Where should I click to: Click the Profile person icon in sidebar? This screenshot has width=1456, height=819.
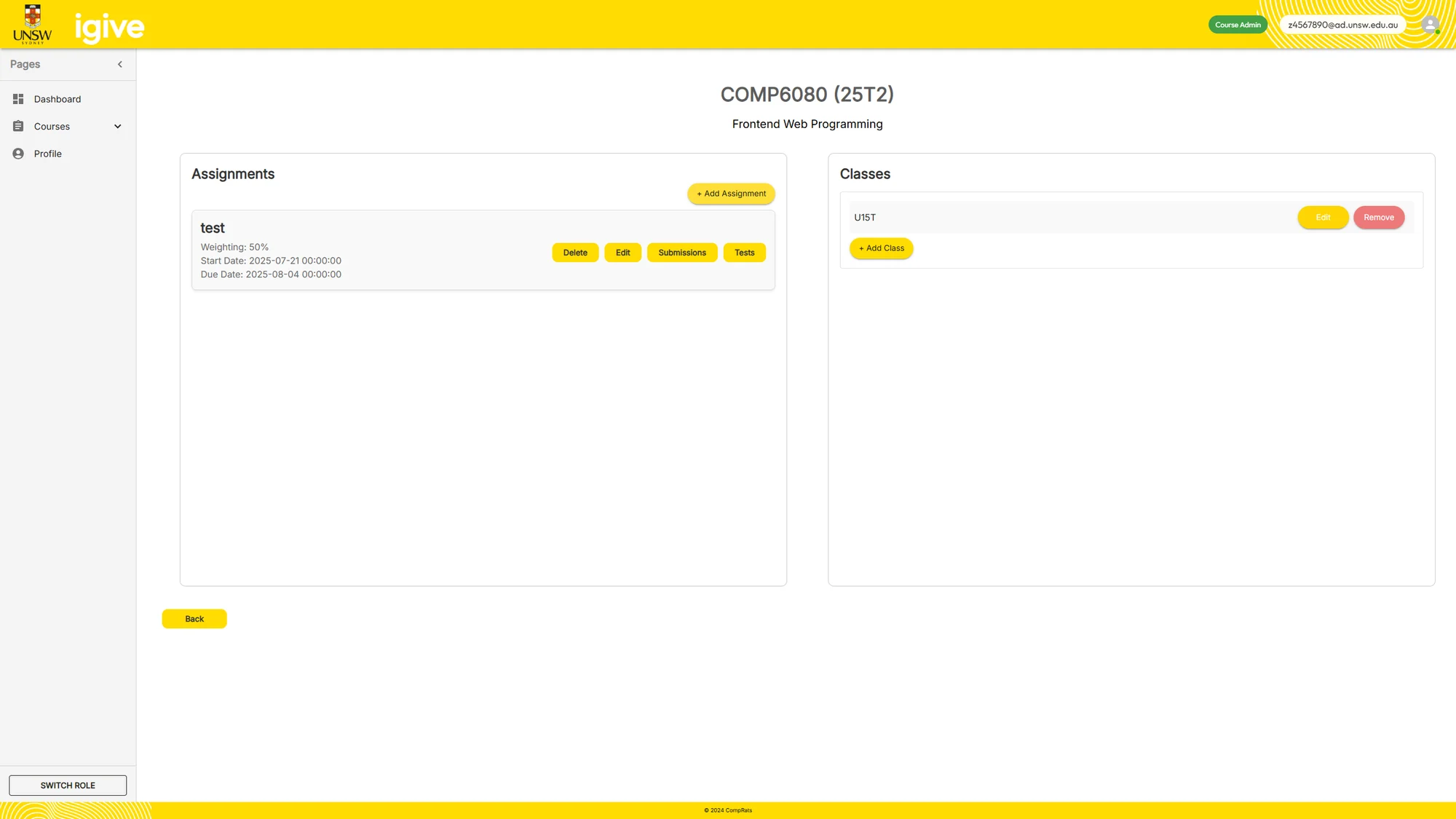point(18,154)
